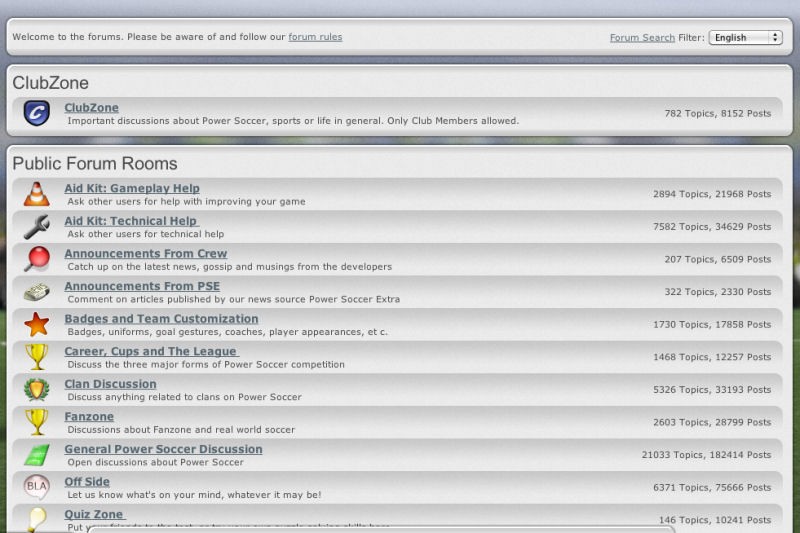Click '207 Topics, 6509 Posts' count

717,259
